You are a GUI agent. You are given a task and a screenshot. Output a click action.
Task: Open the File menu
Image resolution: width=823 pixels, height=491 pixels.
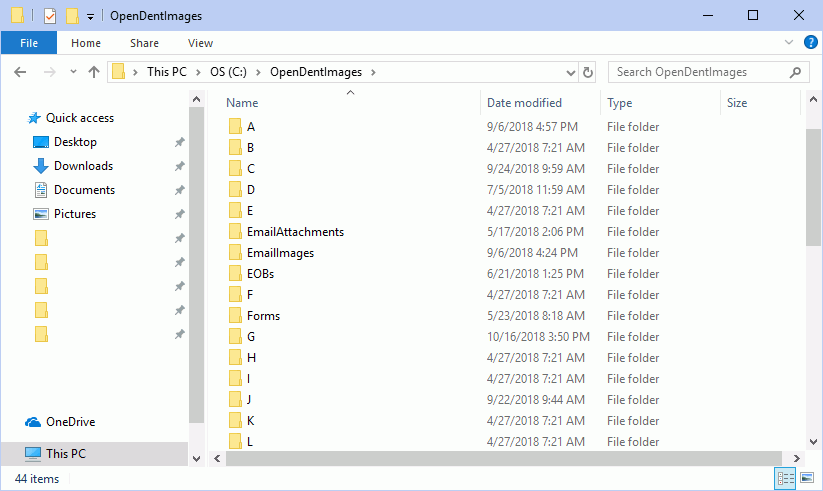coord(29,43)
